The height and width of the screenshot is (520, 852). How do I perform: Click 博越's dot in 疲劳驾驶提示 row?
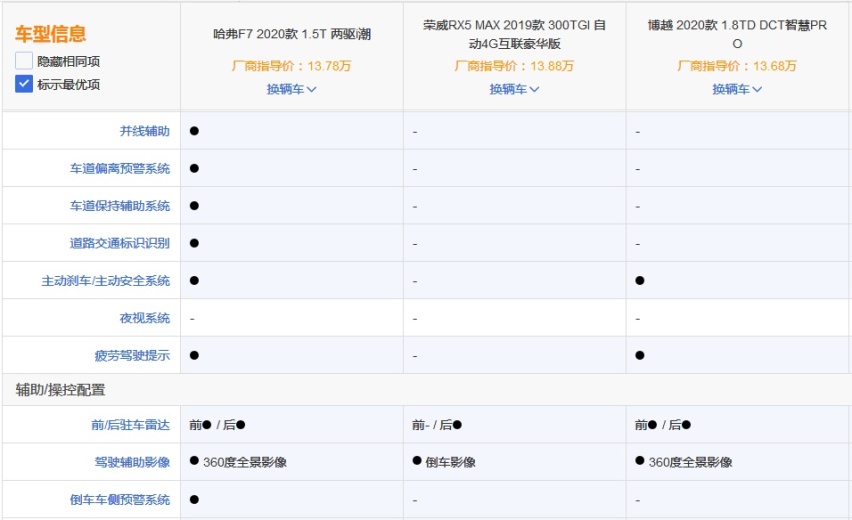tap(640, 355)
